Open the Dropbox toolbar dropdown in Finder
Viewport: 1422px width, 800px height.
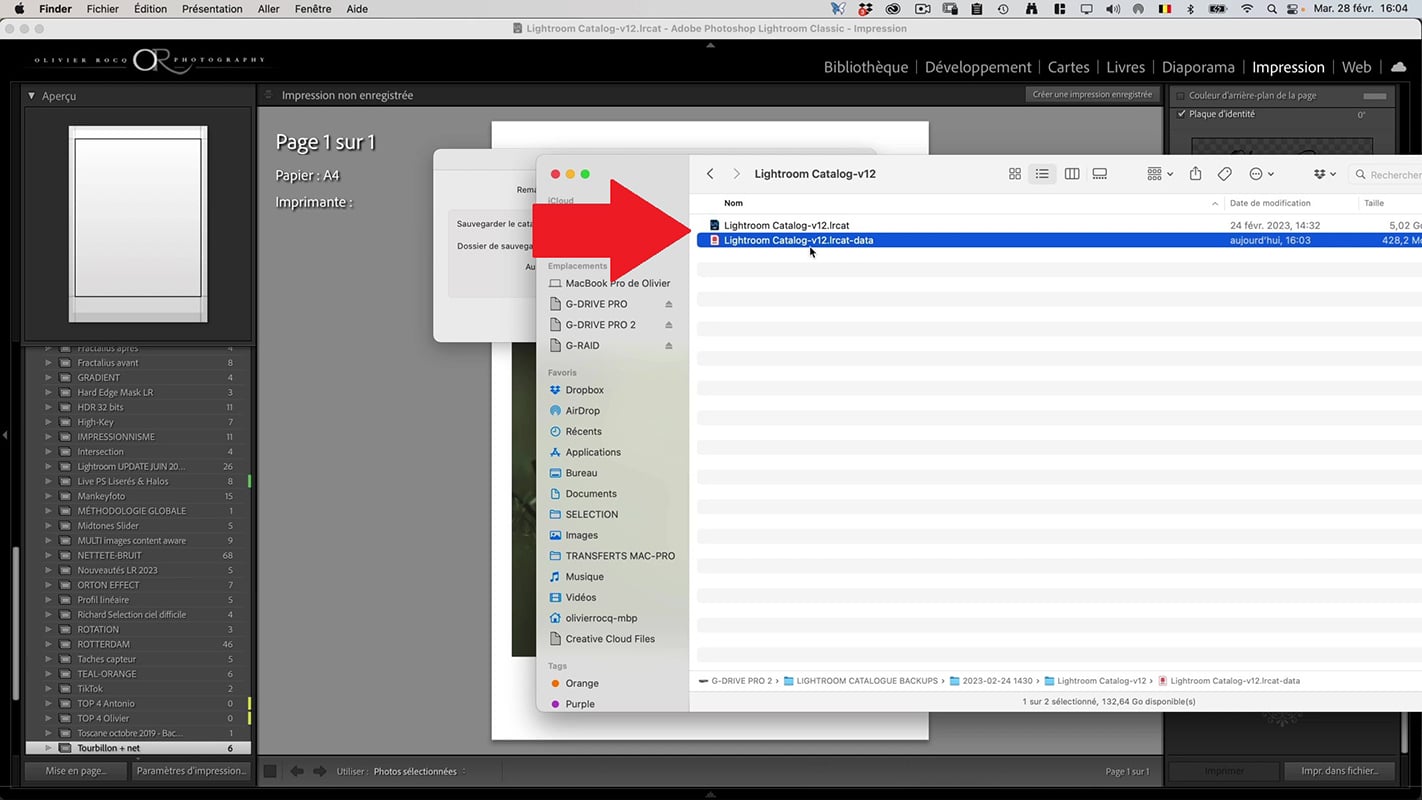(1324, 174)
